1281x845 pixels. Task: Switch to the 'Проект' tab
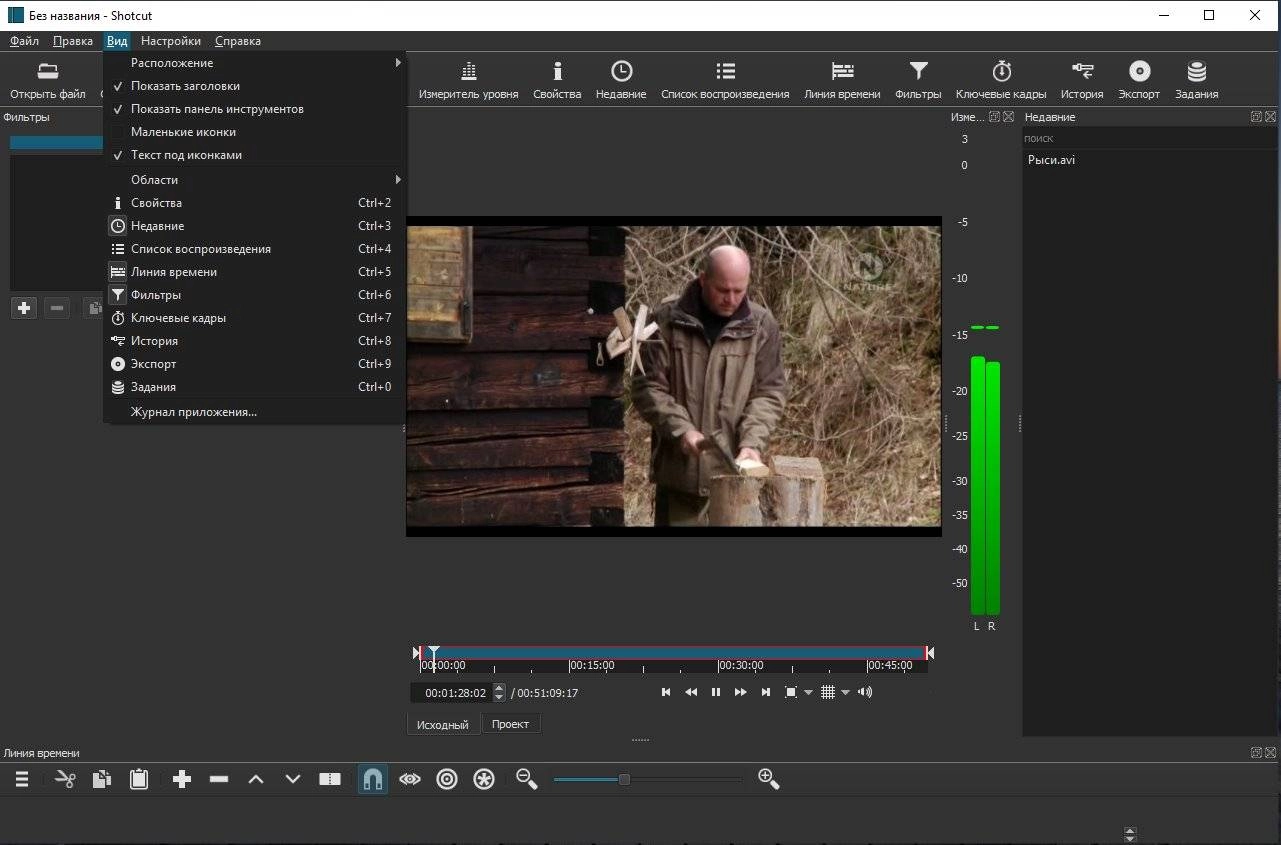point(510,723)
